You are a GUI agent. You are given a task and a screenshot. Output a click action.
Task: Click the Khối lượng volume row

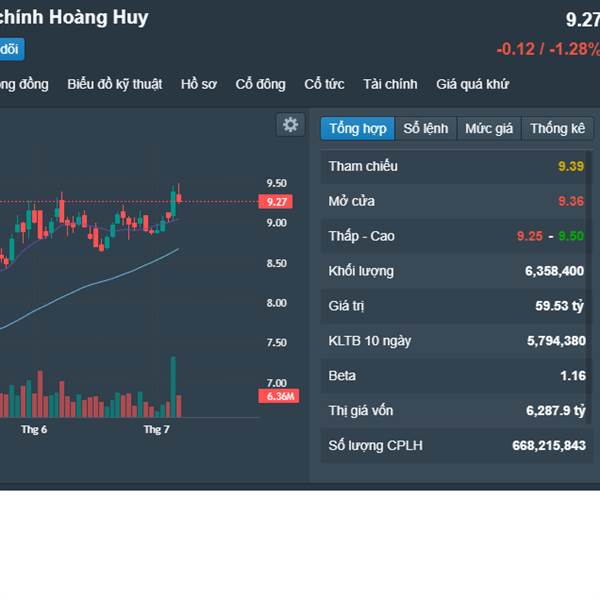(x=457, y=271)
